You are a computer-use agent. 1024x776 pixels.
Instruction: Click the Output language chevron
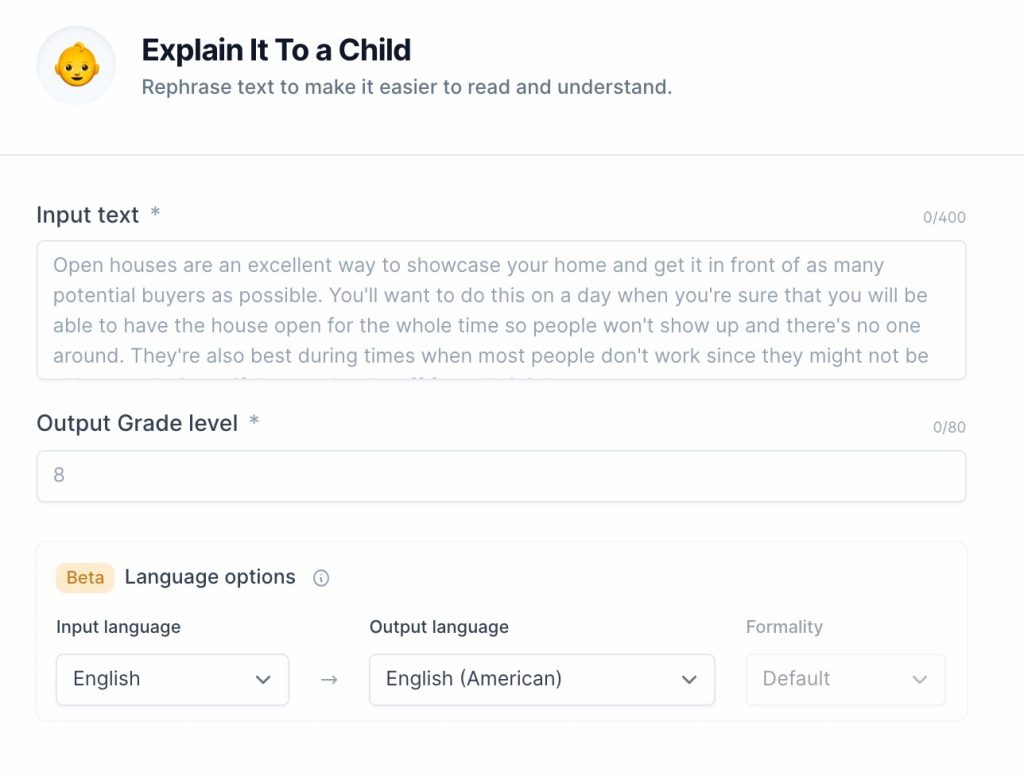click(689, 679)
